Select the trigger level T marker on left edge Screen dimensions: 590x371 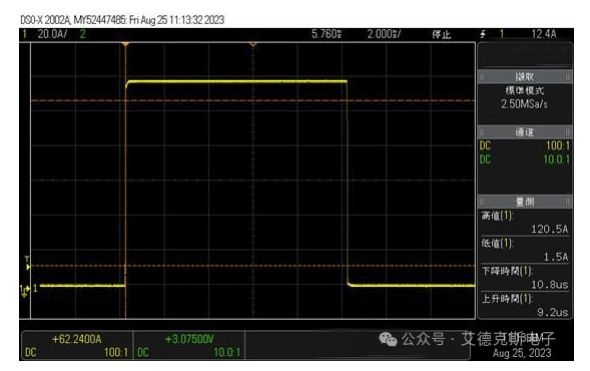(x=27, y=263)
